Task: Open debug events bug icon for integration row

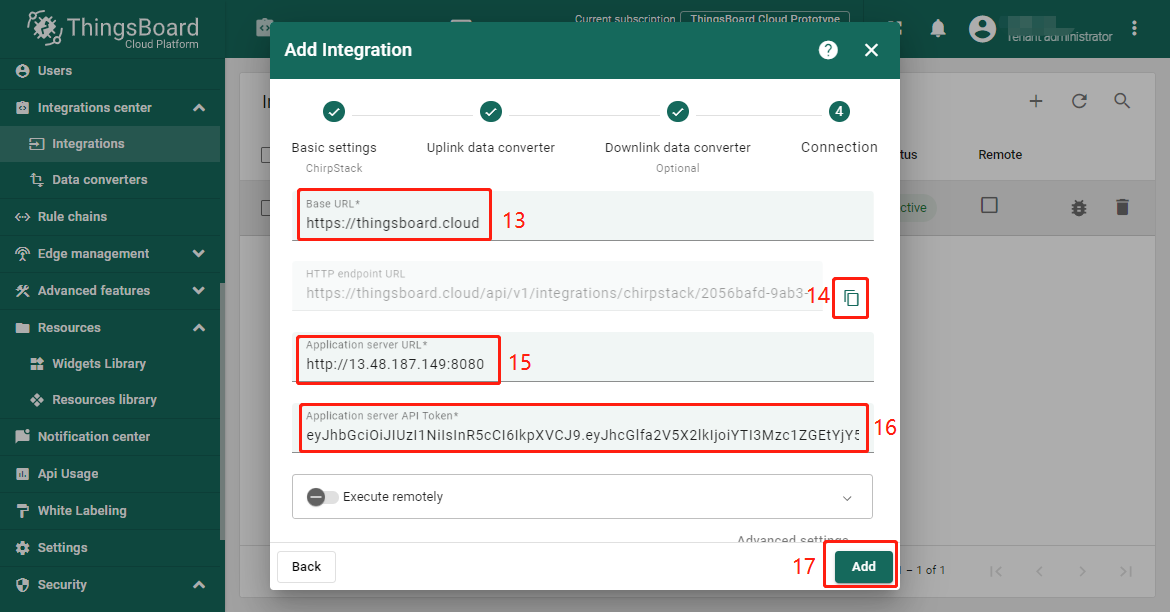Action: click(1079, 207)
